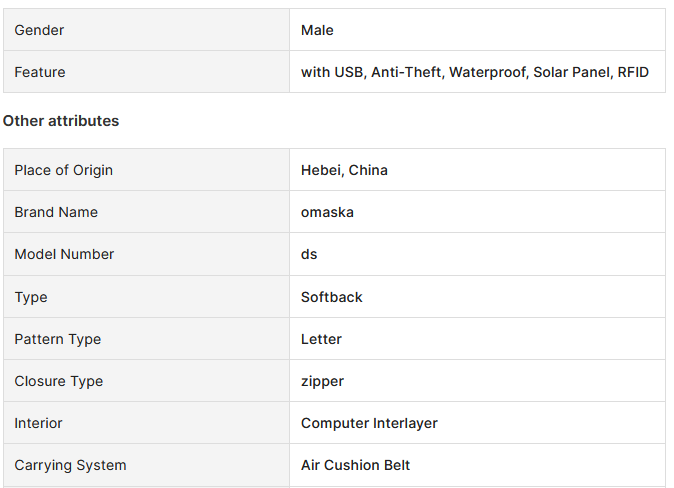
Task: Click the Model Number label
Action: pyautogui.click(x=64, y=254)
